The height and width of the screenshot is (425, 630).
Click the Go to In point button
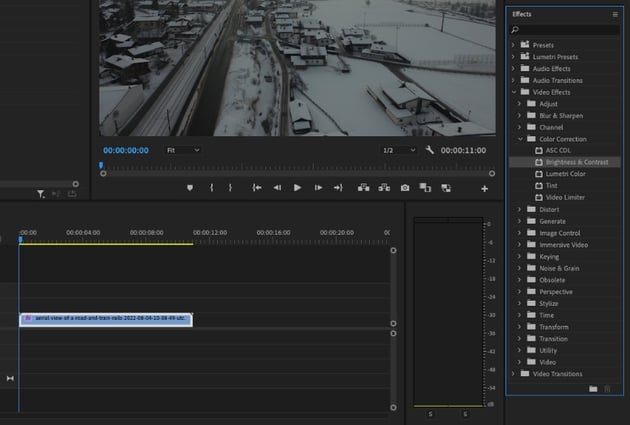(257, 188)
